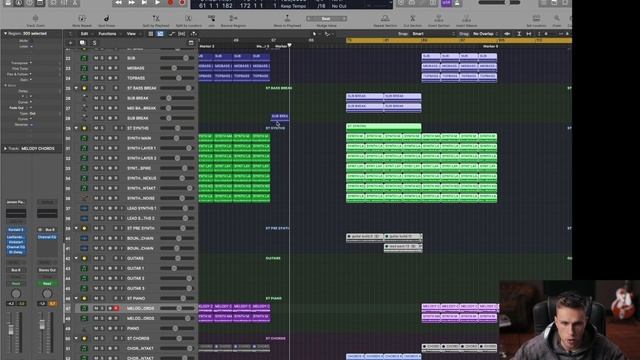The height and width of the screenshot is (360, 640).
Task: Click the Insert Silence toolbar icon
Action: pos(466,19)
